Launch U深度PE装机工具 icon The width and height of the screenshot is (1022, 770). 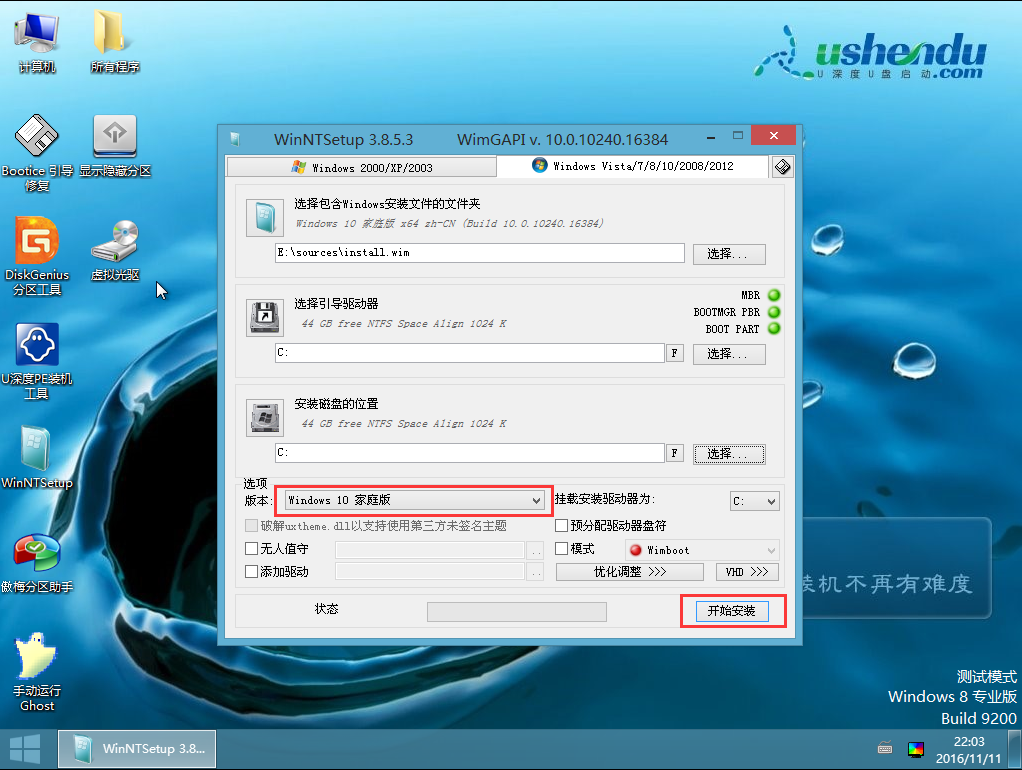click(36, 361)
